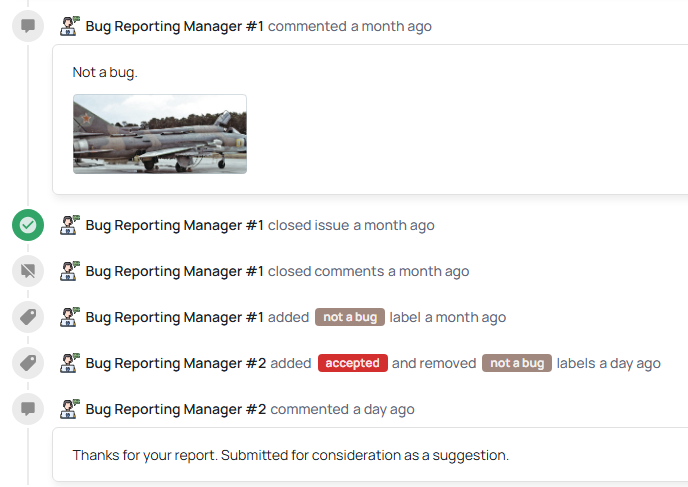Click the tag icon for the 'not a bug' label added event
This screenshot has height=487, width=688.
[x=28, y=317]
